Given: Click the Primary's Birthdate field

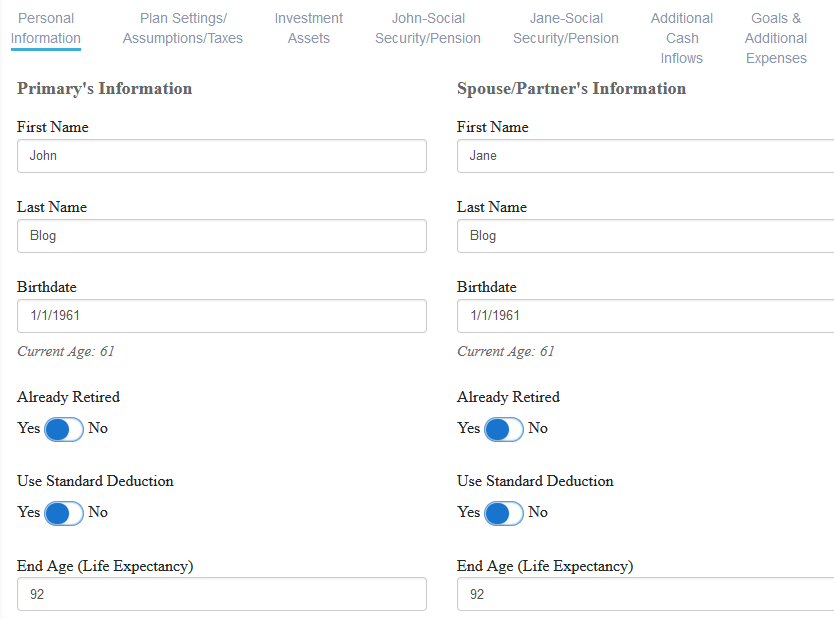Looking at the screenshot, I should pos(221,316).
